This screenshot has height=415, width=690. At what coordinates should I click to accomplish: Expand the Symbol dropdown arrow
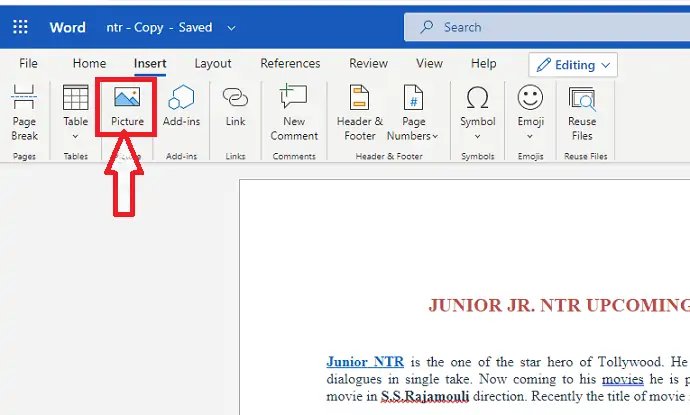(x=477, y=136)
